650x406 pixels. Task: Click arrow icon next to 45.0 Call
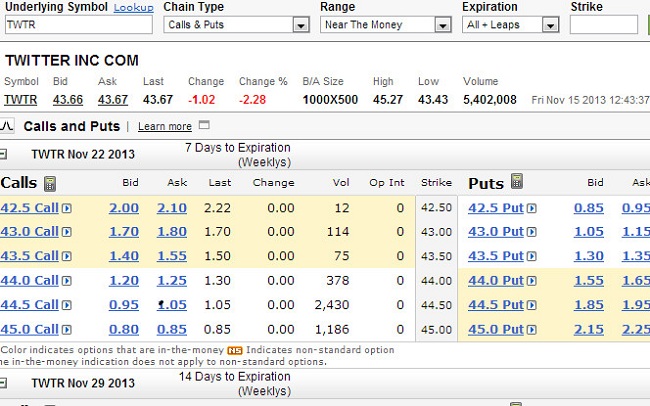tap(67, 330)
